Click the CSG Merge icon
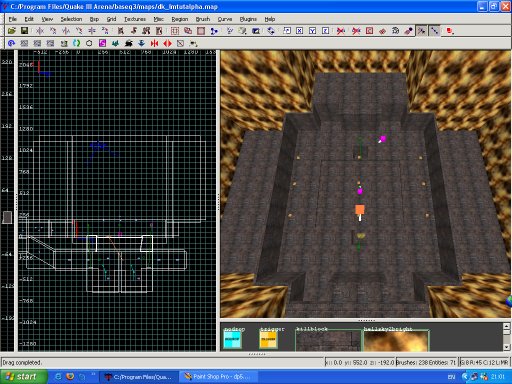The image size is (512, 384). point(188,31)
